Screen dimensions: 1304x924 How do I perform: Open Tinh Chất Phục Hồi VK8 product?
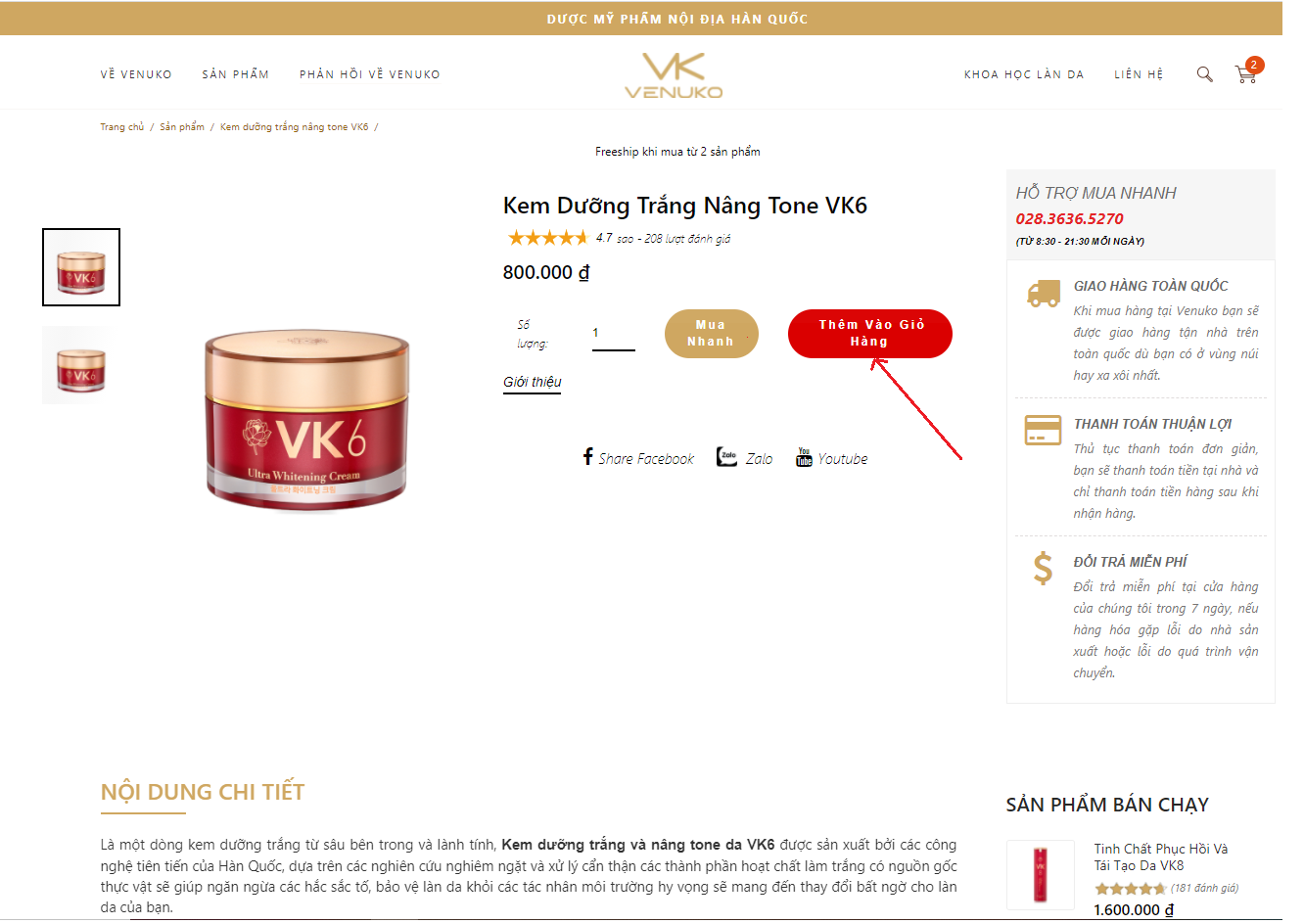click(x=1161, y=856)
